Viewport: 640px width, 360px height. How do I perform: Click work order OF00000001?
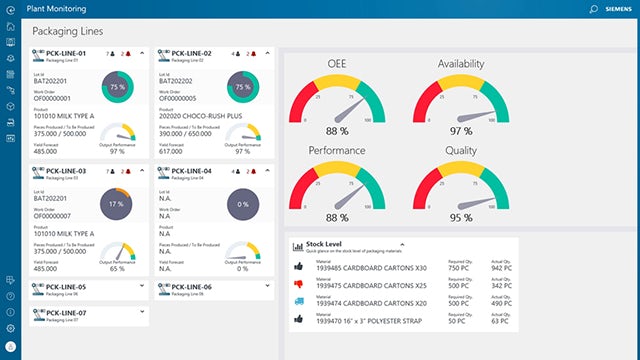point(52,98)
